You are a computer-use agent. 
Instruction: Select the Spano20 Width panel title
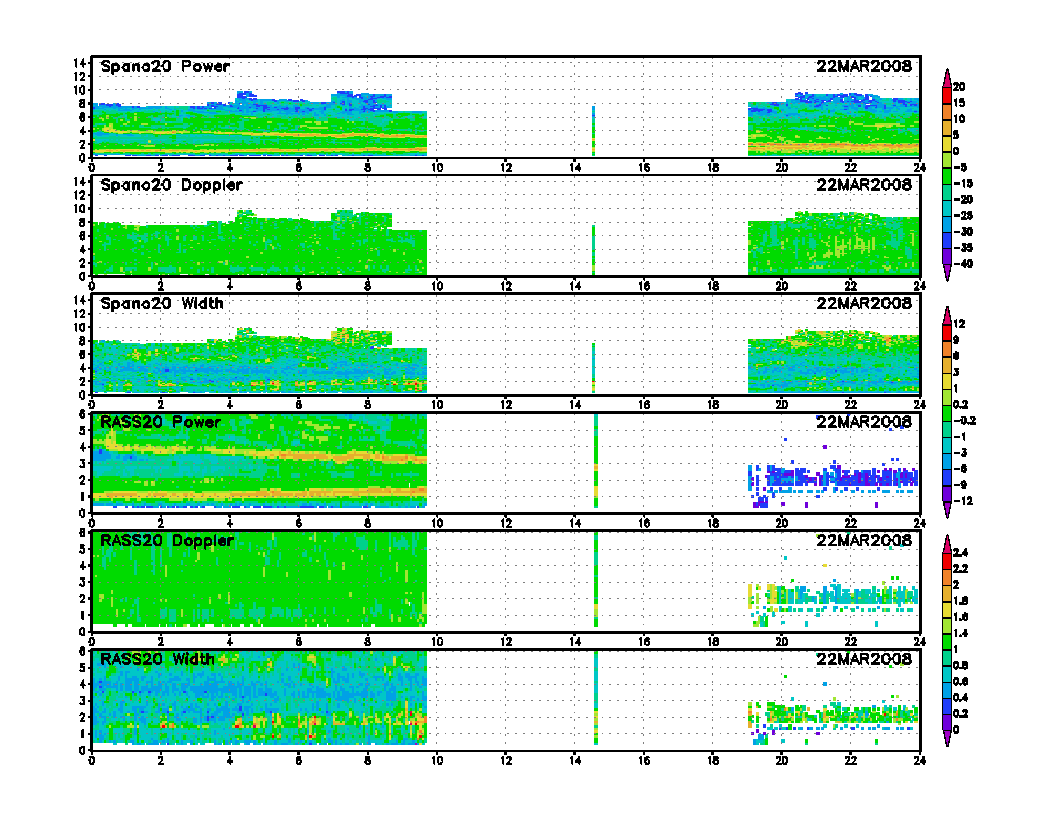coord(162,303)
